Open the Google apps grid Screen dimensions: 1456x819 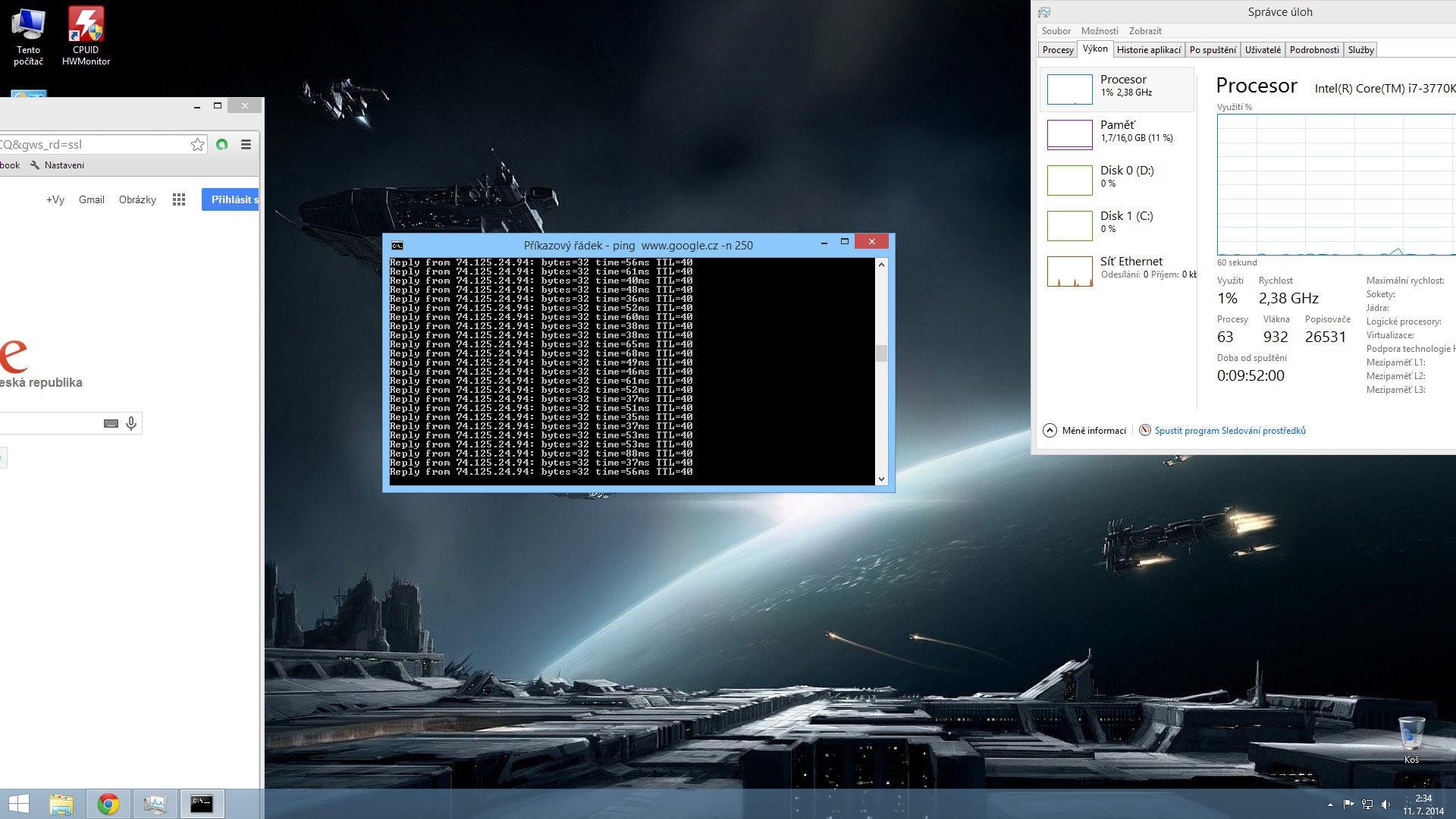(x=179, y=199)
